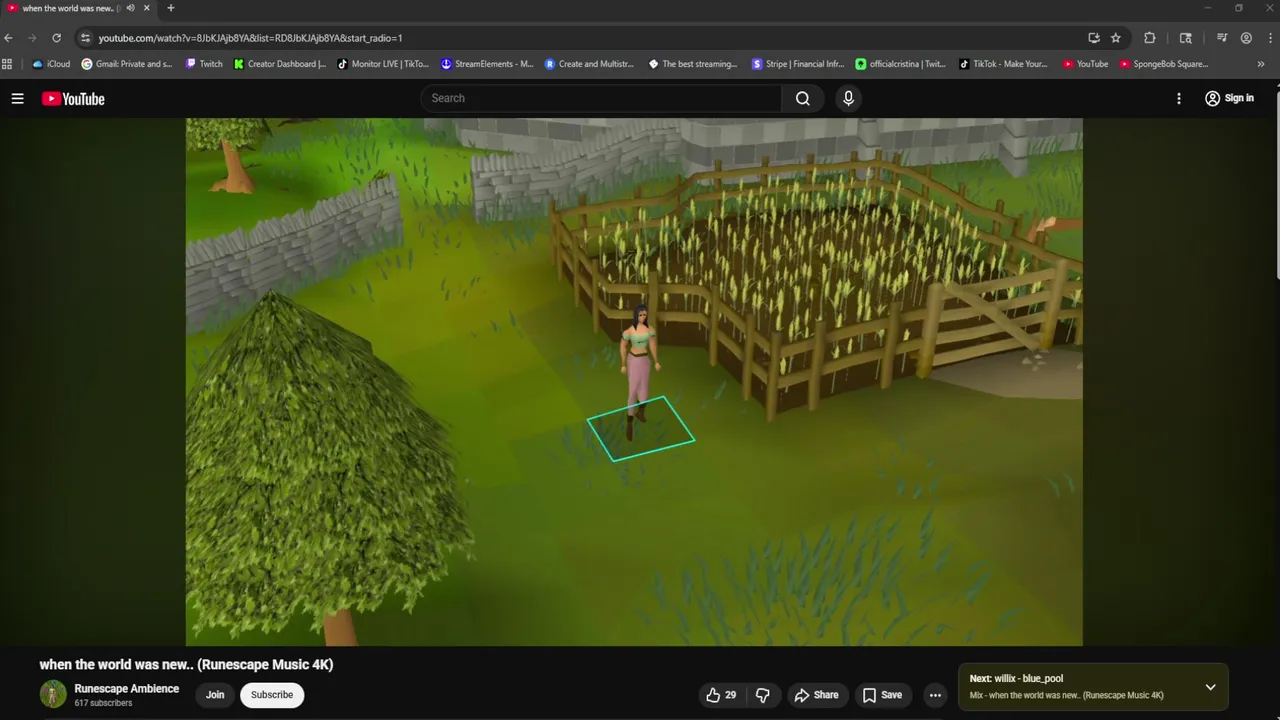
Task: Select the 'when the world was new' tab
Action: pyautogui.click(x=78, y=8)
